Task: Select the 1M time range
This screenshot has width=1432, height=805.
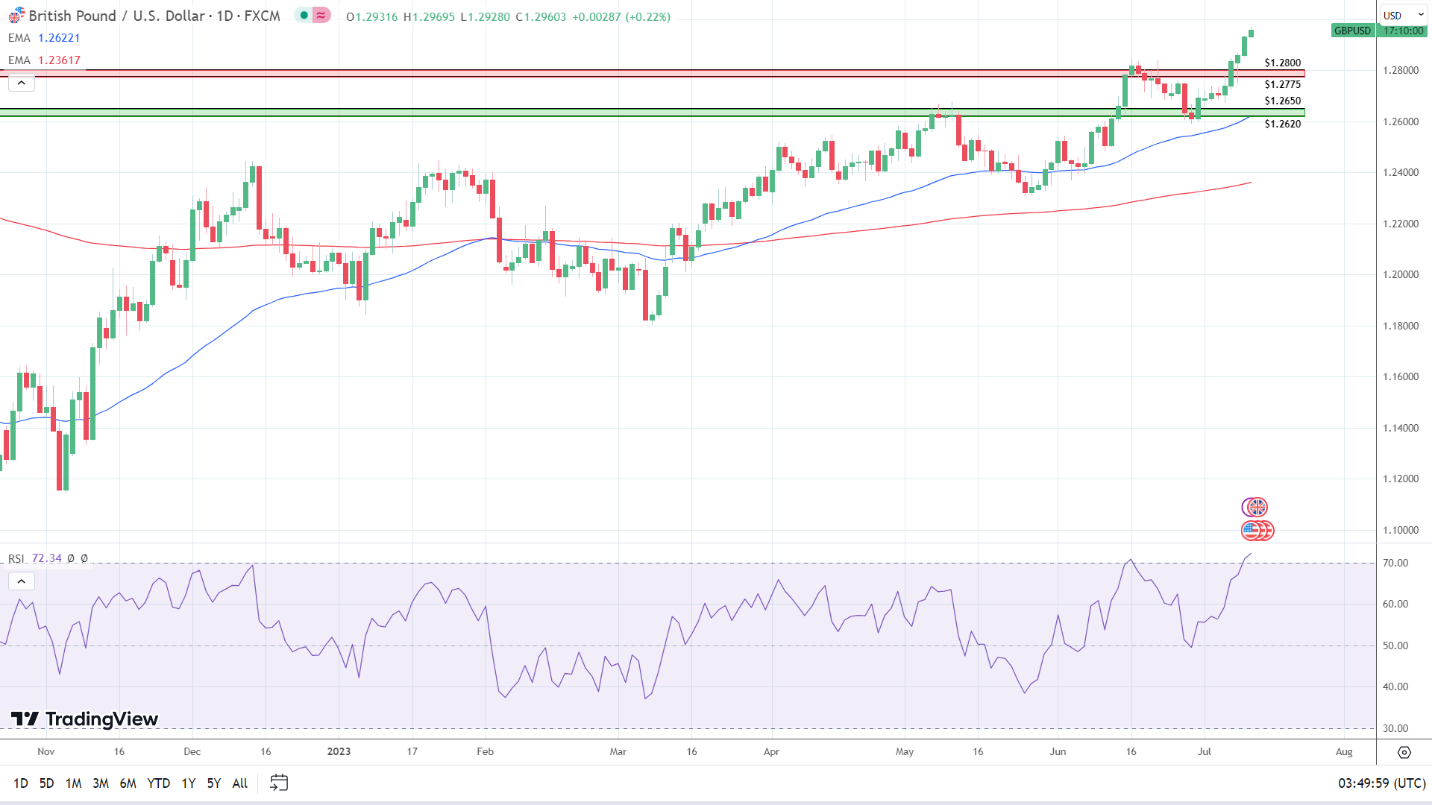Action: click(x=73, y=783)
